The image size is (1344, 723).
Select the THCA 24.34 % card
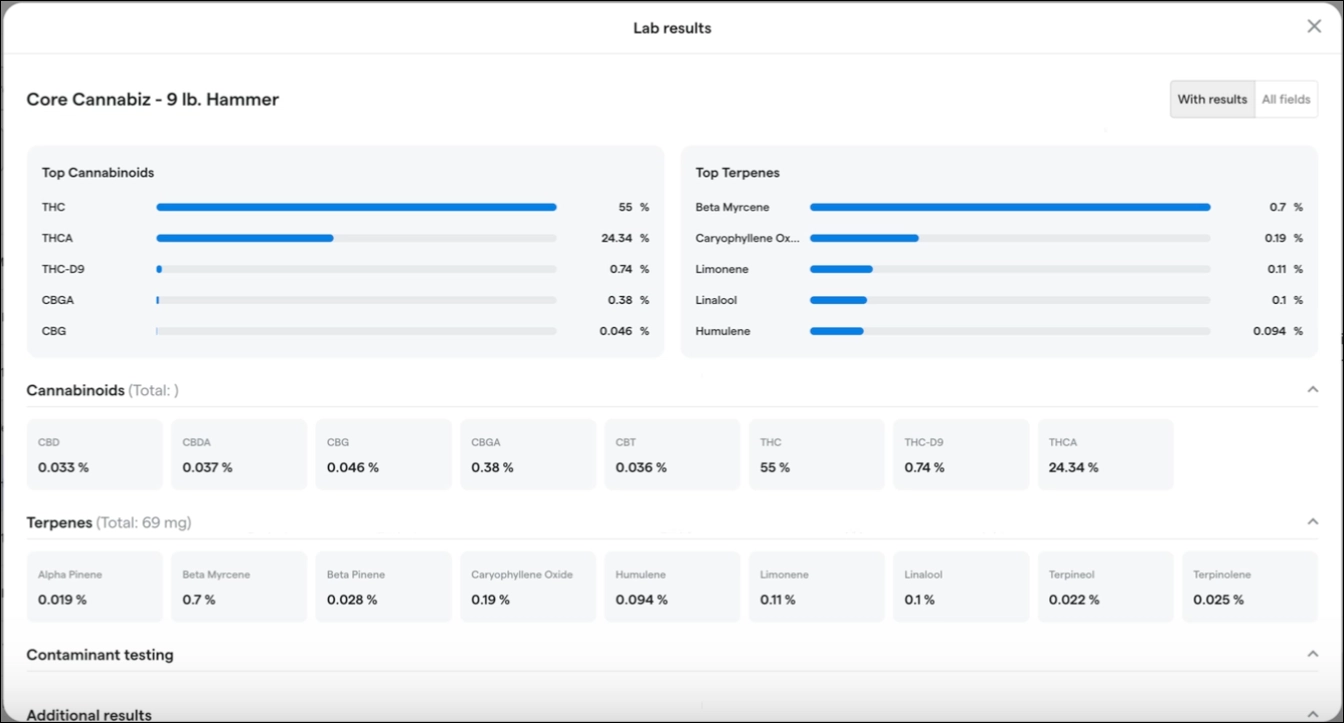(x=1106, y=455)
